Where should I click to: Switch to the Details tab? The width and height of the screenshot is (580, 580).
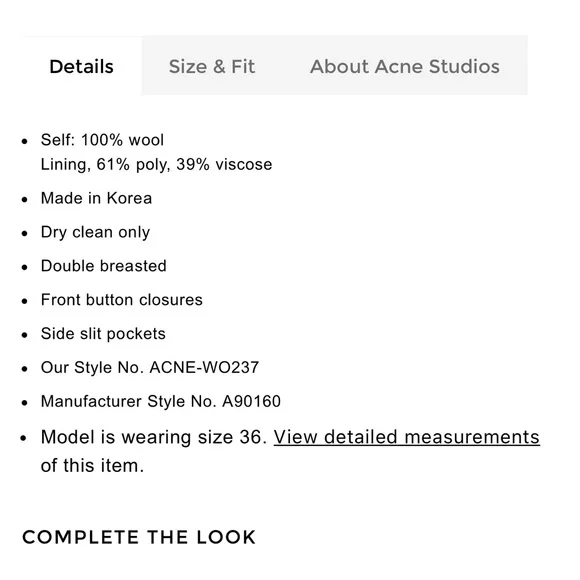click(81, 67)
